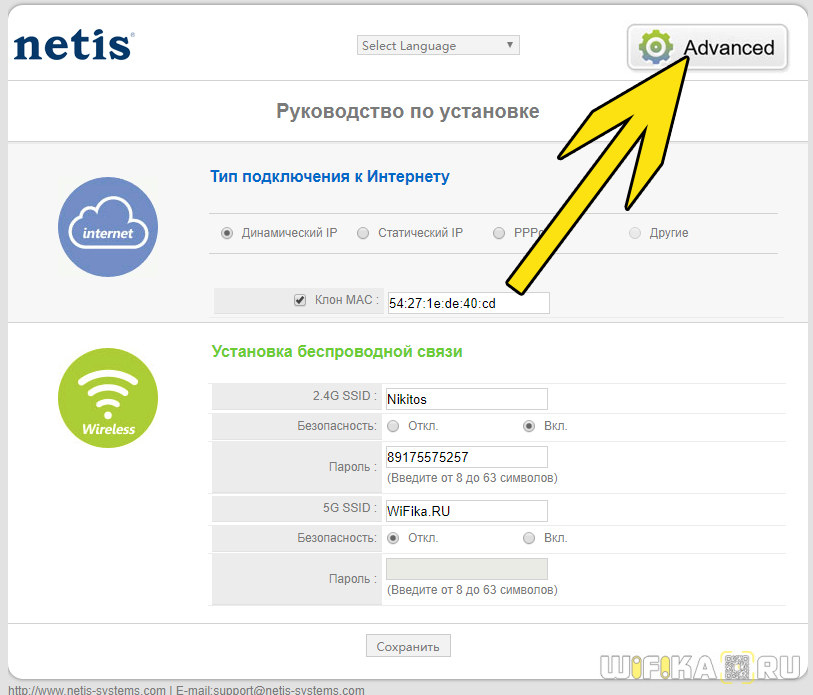Screen dimensions: 813x695
Task: Click the netis logo
Action: (x=73, y=45)
